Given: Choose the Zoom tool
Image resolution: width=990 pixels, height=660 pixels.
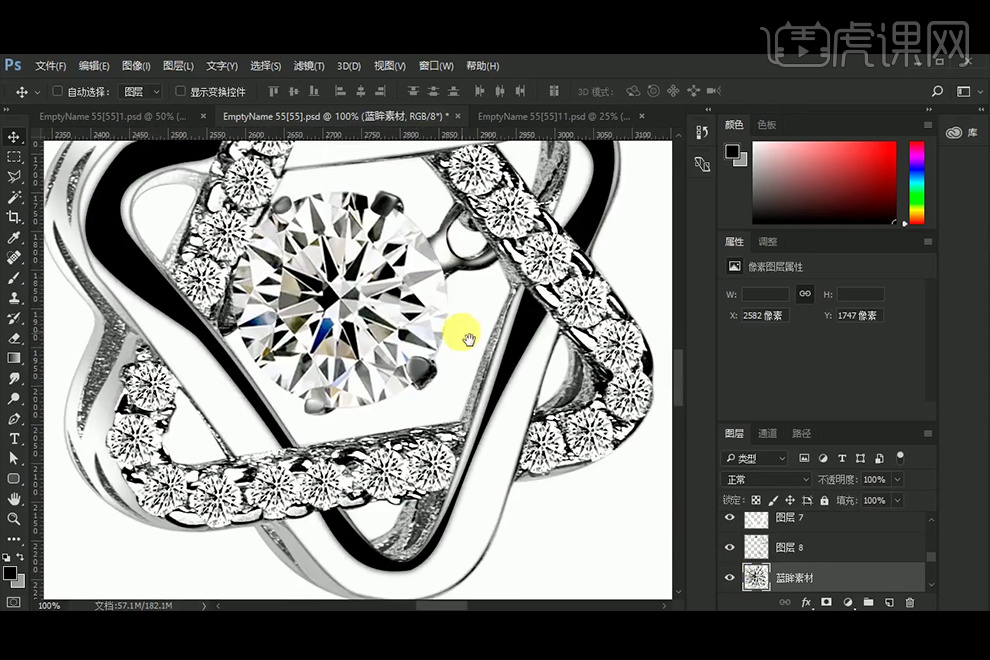Looking at the screenshot, I should point(13,519).
